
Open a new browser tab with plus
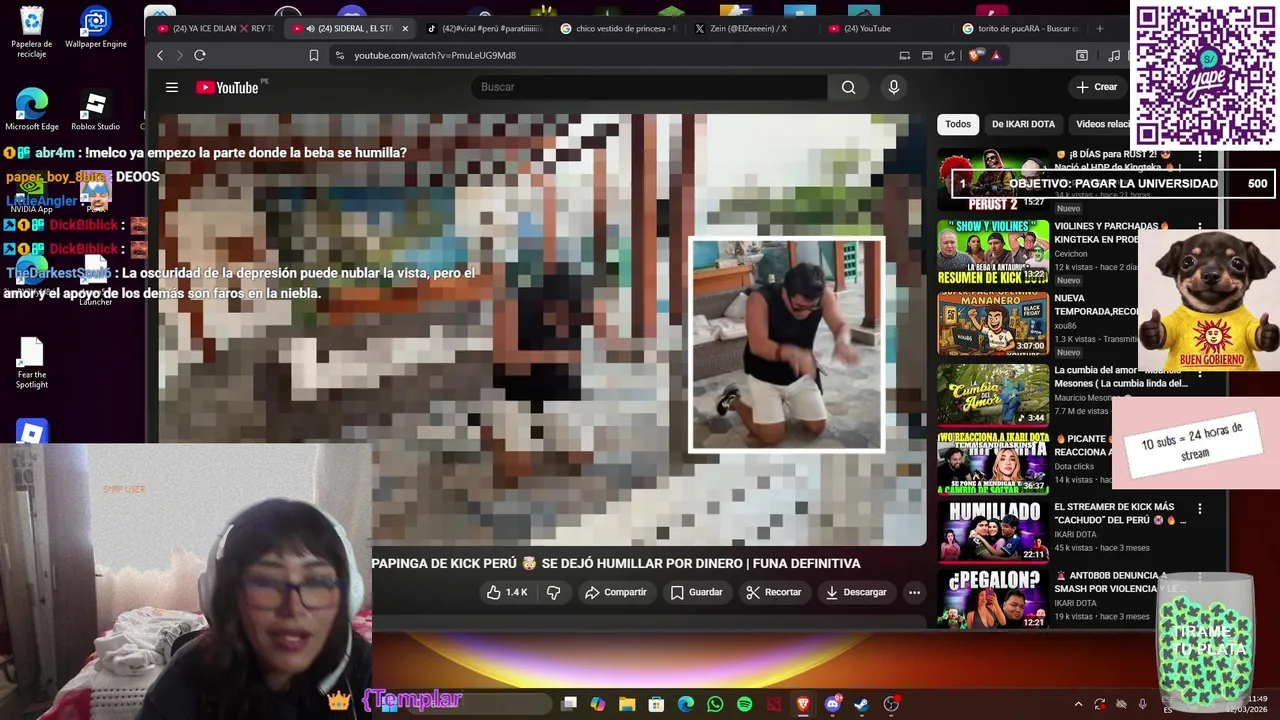(x=1100, y=29)
